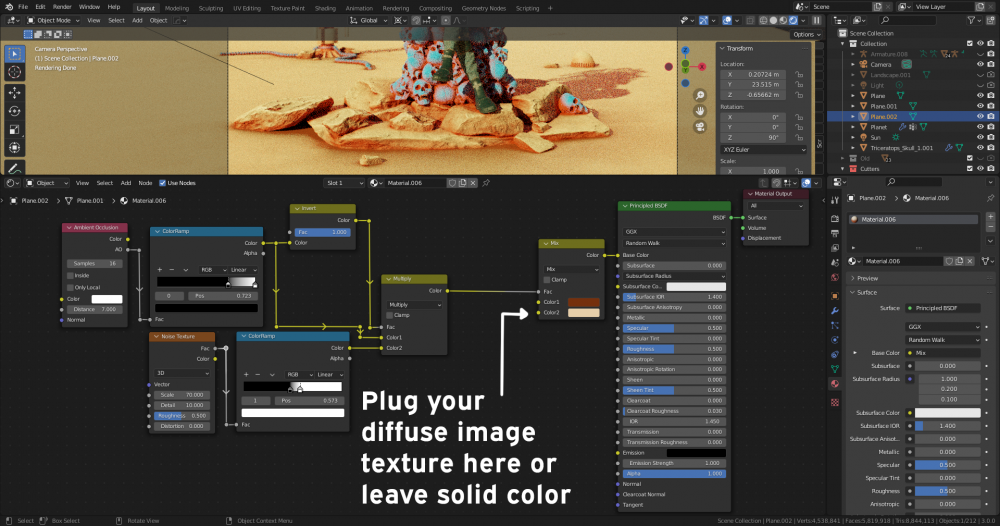The width and height of the screenshot is (1000, 526).
Task: Hide the Sun object via eye icon
Action: [x=980, y=137]
